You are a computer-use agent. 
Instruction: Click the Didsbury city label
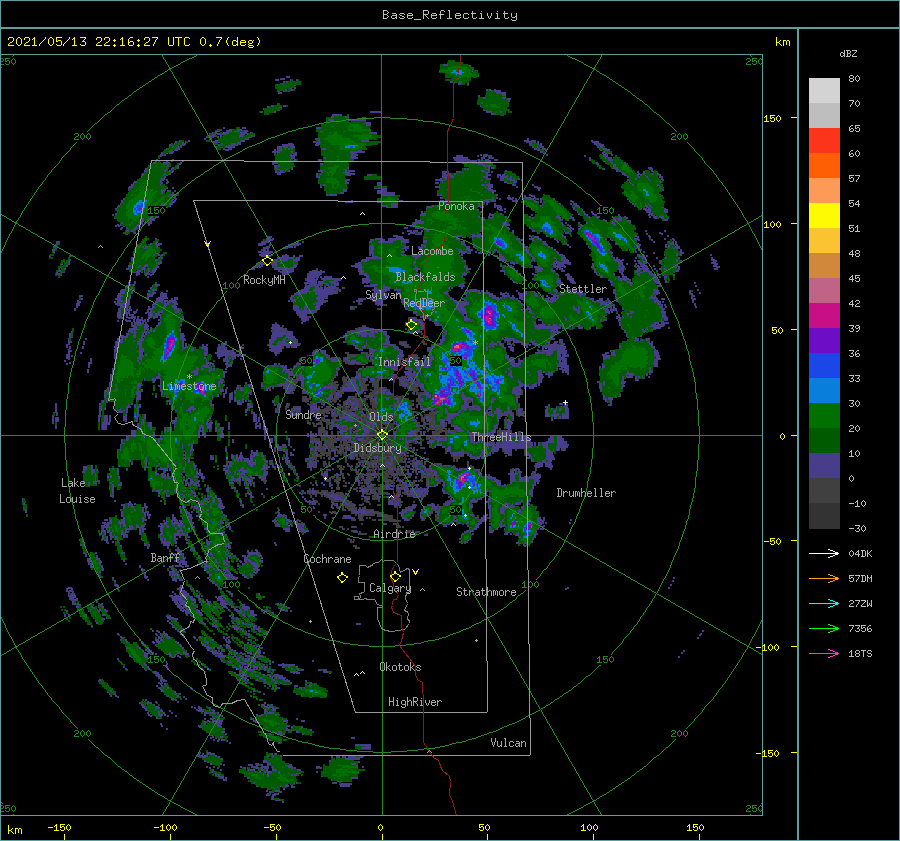(x=377, y=448)
